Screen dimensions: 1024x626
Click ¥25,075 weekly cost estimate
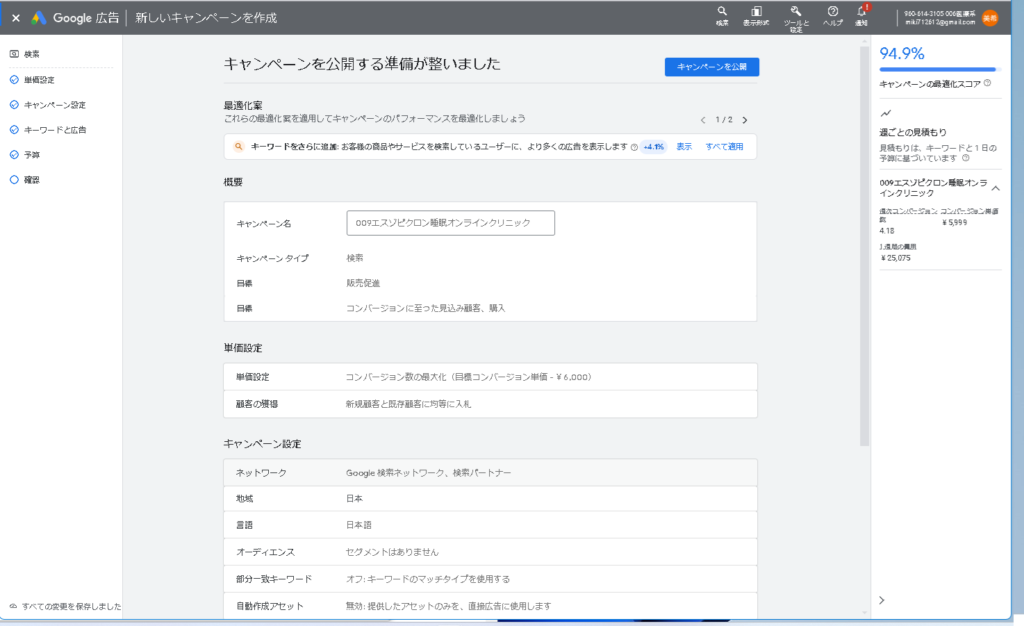click(x=895, y=258)
